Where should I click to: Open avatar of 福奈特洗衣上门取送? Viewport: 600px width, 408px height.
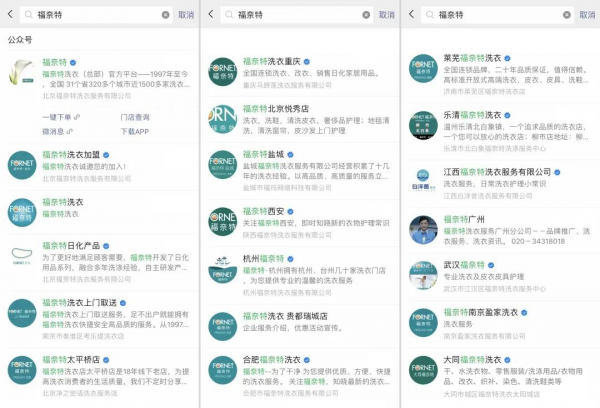22,313
